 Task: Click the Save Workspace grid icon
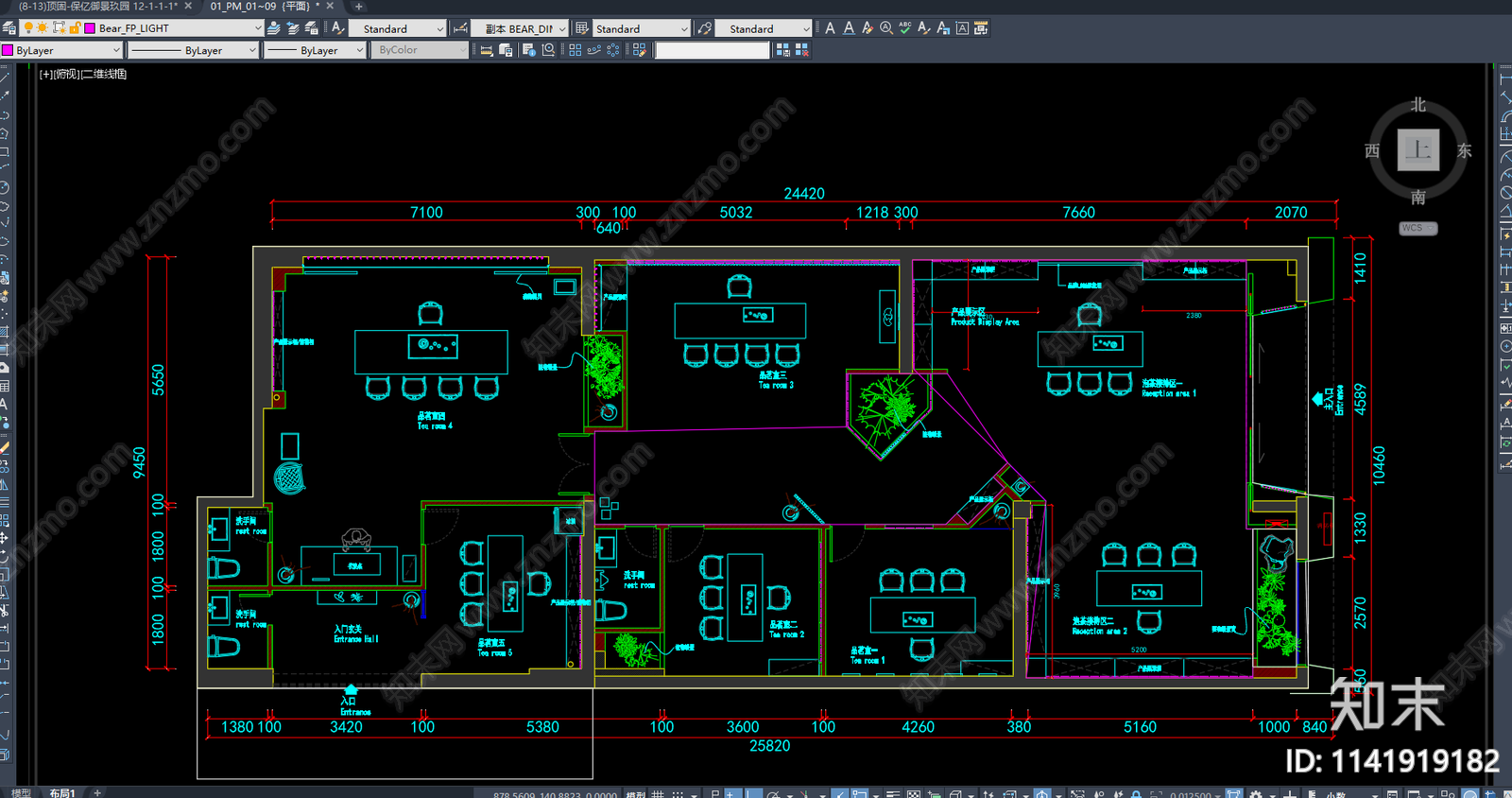[x=782, y=50]
